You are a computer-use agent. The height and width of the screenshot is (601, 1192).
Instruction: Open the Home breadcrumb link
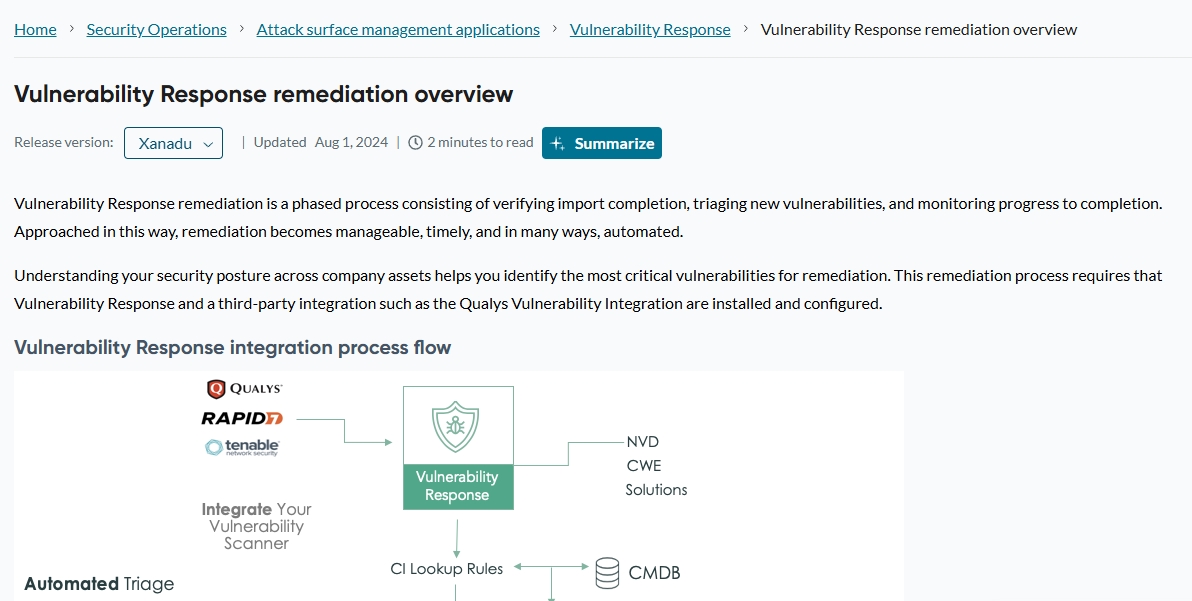[x=35, y=30]
